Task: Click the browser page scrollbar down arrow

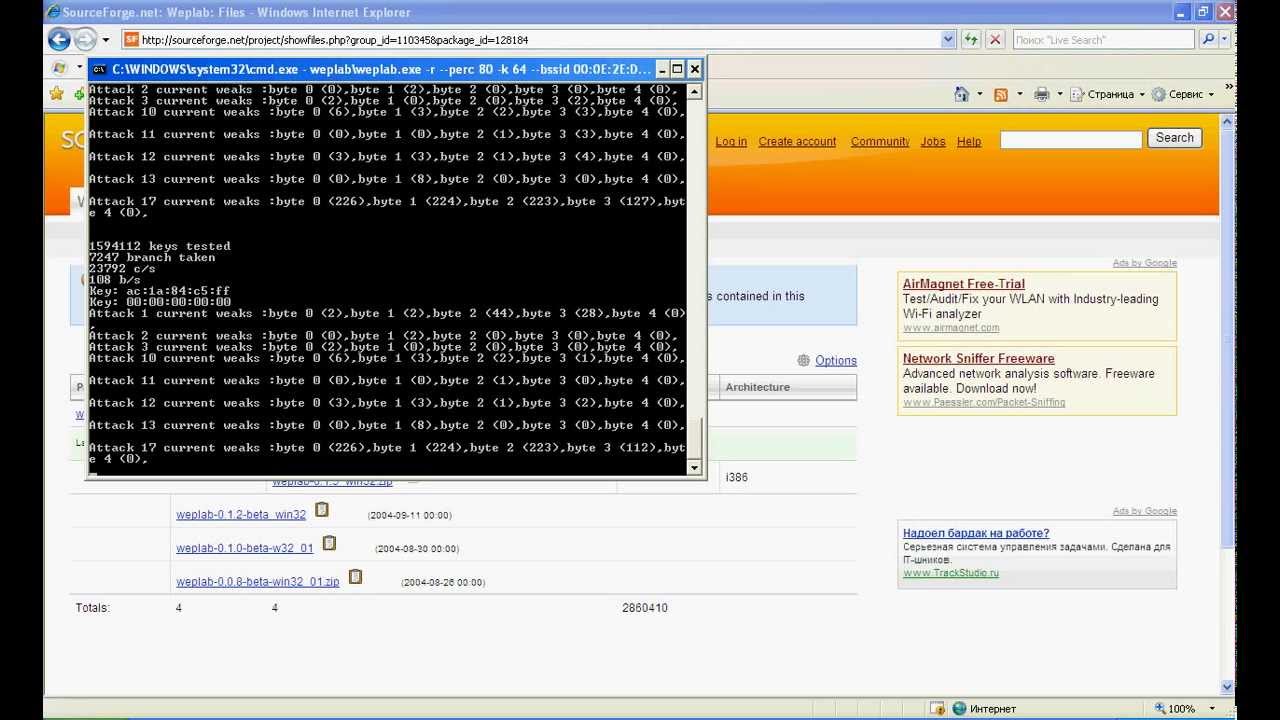Action: pyautogui.click(x=1228, y=687)
